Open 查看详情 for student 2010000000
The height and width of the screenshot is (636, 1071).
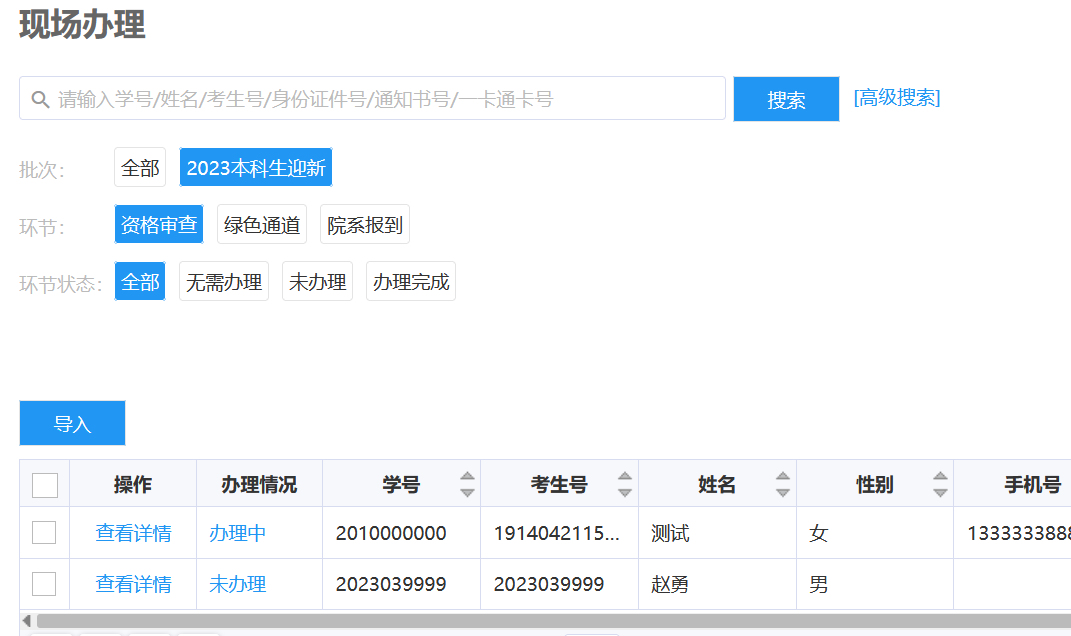pos(133,533)
